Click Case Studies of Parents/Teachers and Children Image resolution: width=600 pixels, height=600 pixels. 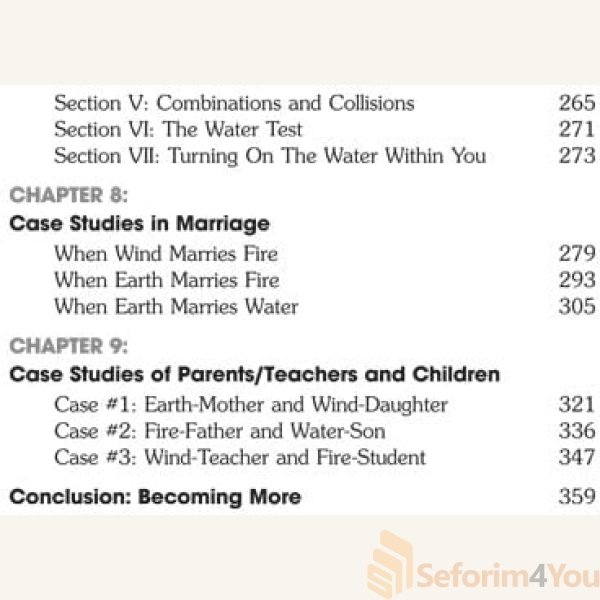[254, 375]
